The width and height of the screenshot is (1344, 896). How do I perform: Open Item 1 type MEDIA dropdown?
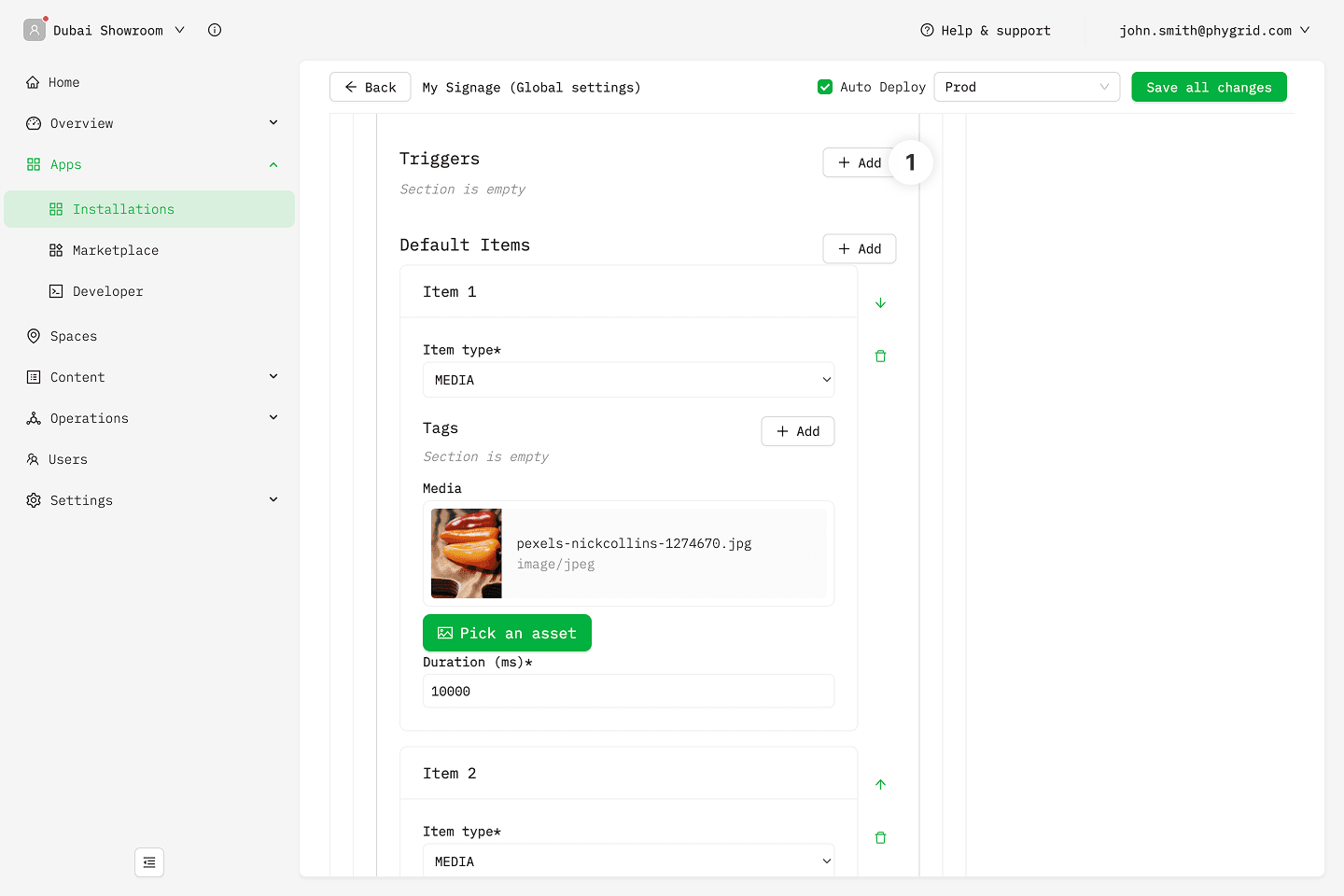(628, 380)
